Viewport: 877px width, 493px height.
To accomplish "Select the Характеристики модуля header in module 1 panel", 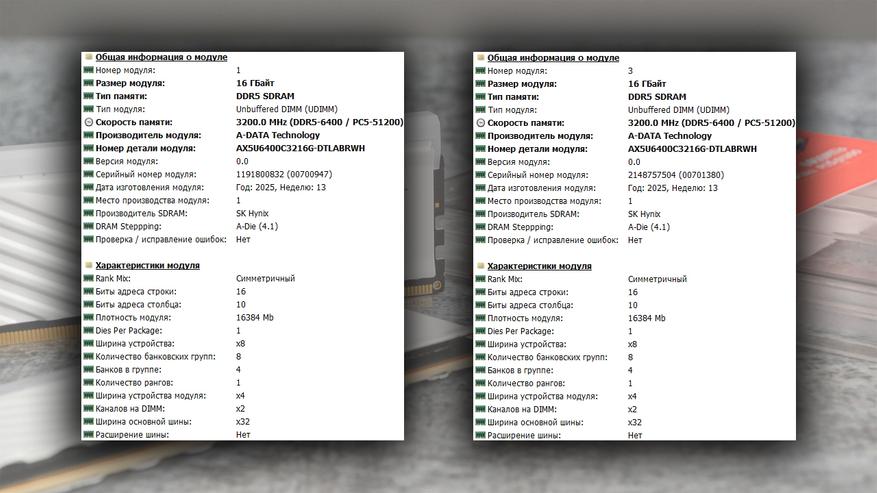I will [147, 265].
